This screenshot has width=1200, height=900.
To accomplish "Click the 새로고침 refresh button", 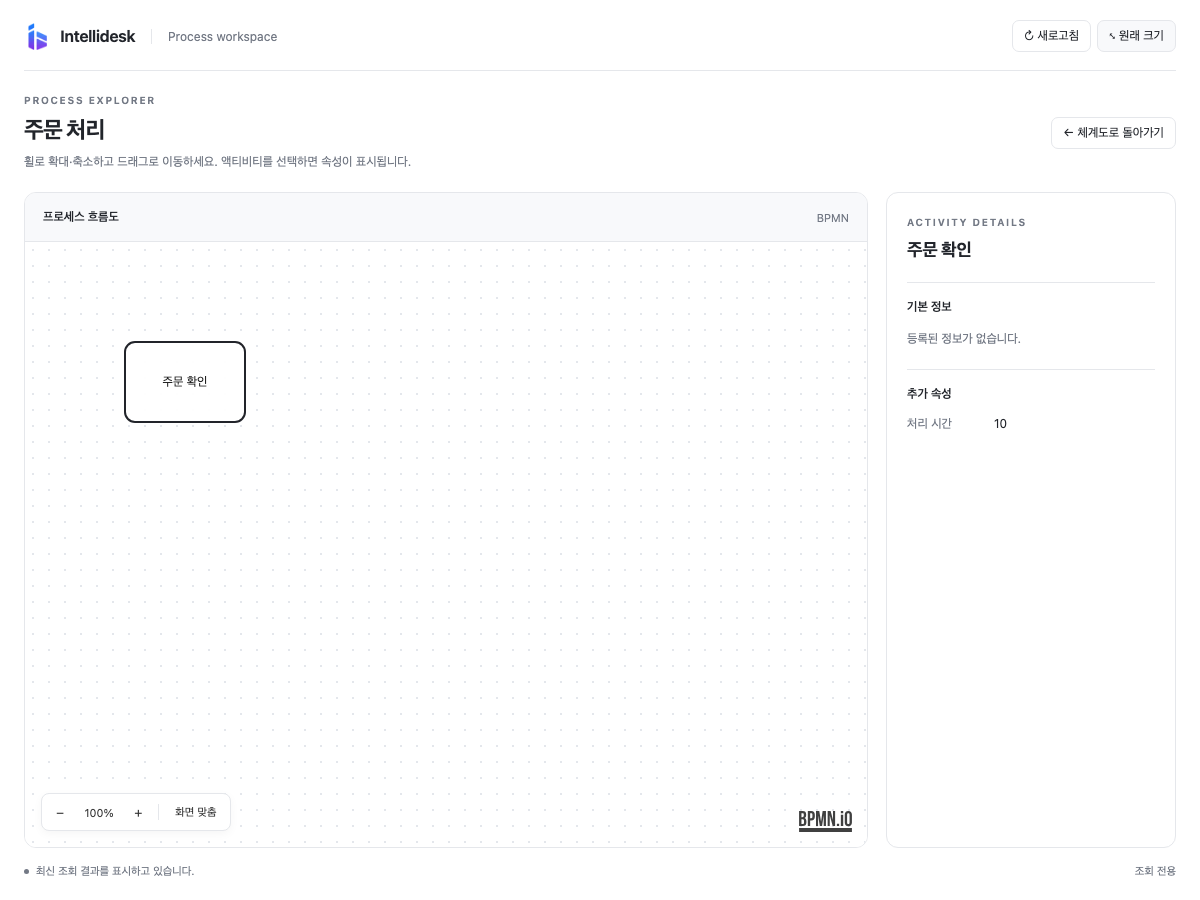I will click(1051, 36).
